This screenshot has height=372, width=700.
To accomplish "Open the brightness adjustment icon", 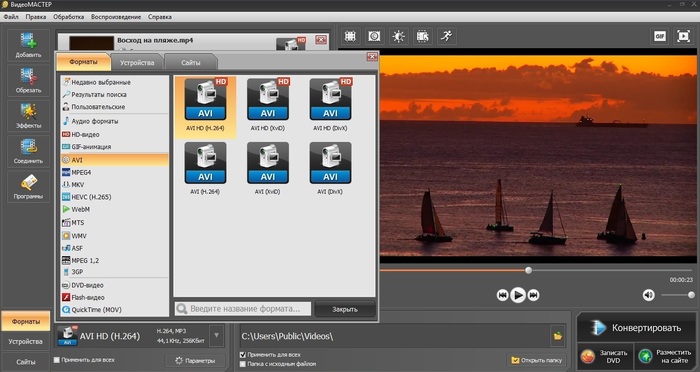I will [x=398, y=36].
